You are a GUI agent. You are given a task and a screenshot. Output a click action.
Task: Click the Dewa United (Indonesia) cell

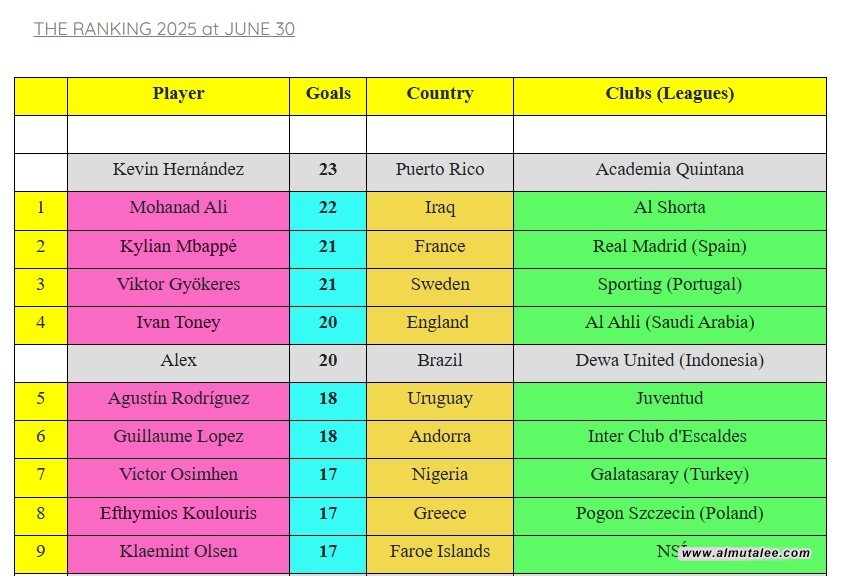tap(669, 360)
